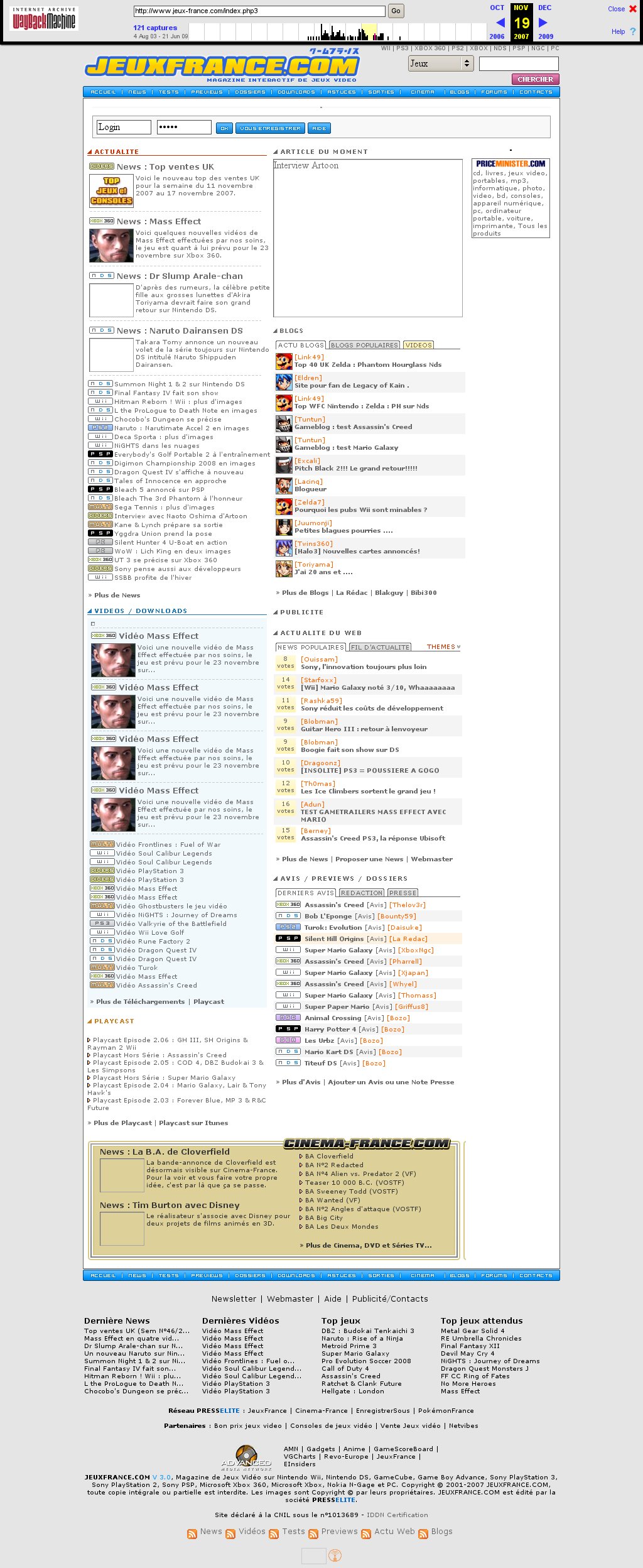The width and height of the screenshot is (643, 1568).
Task: Click Zelda7's avatar in blogs list
Action: pos(284,506)
